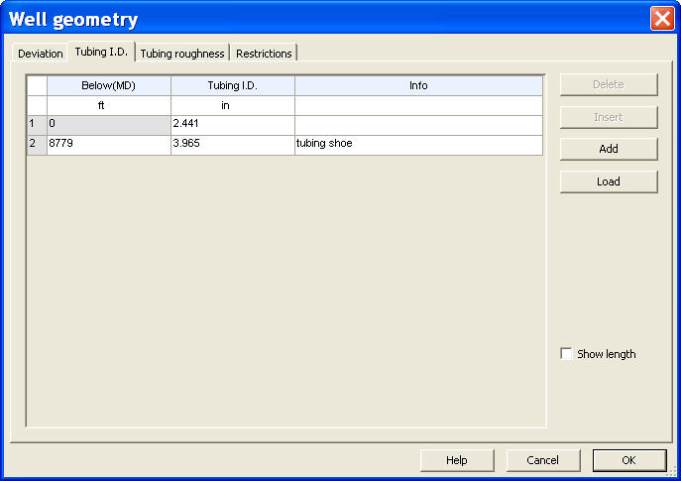
Task: Open the Tubing roughness tab
Action: 182,53
